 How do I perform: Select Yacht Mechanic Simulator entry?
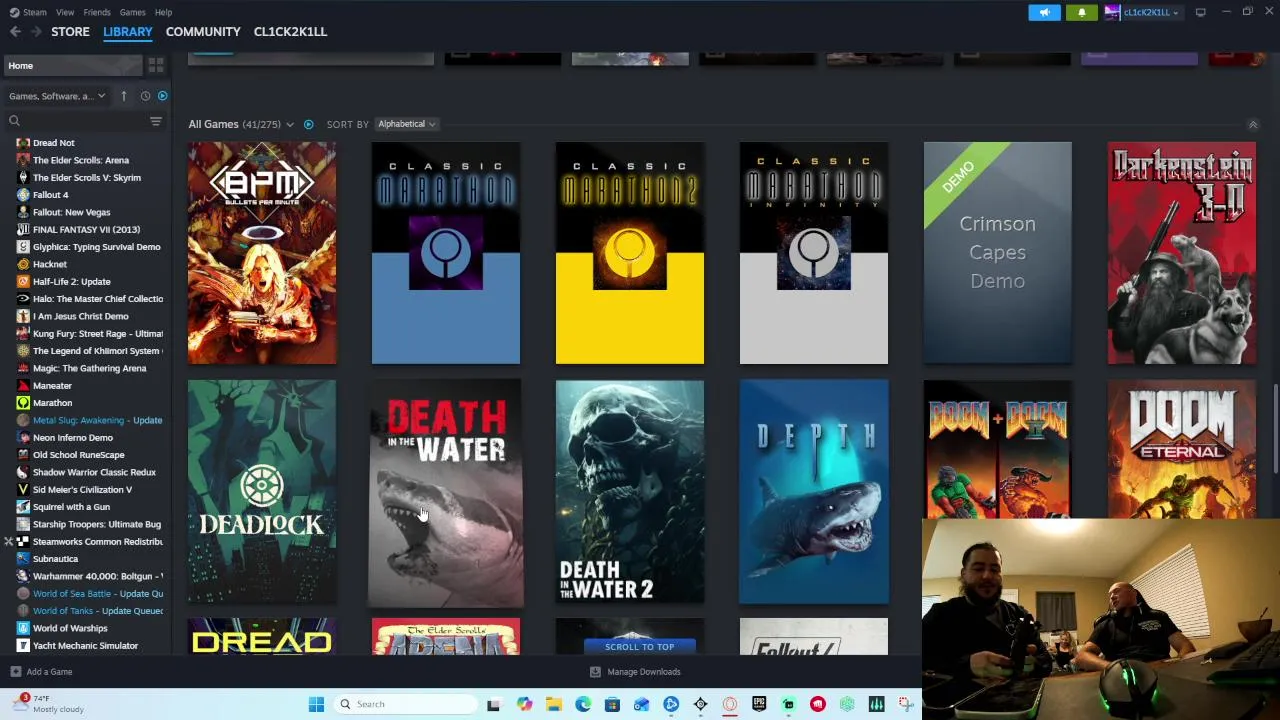pos(84,646)
